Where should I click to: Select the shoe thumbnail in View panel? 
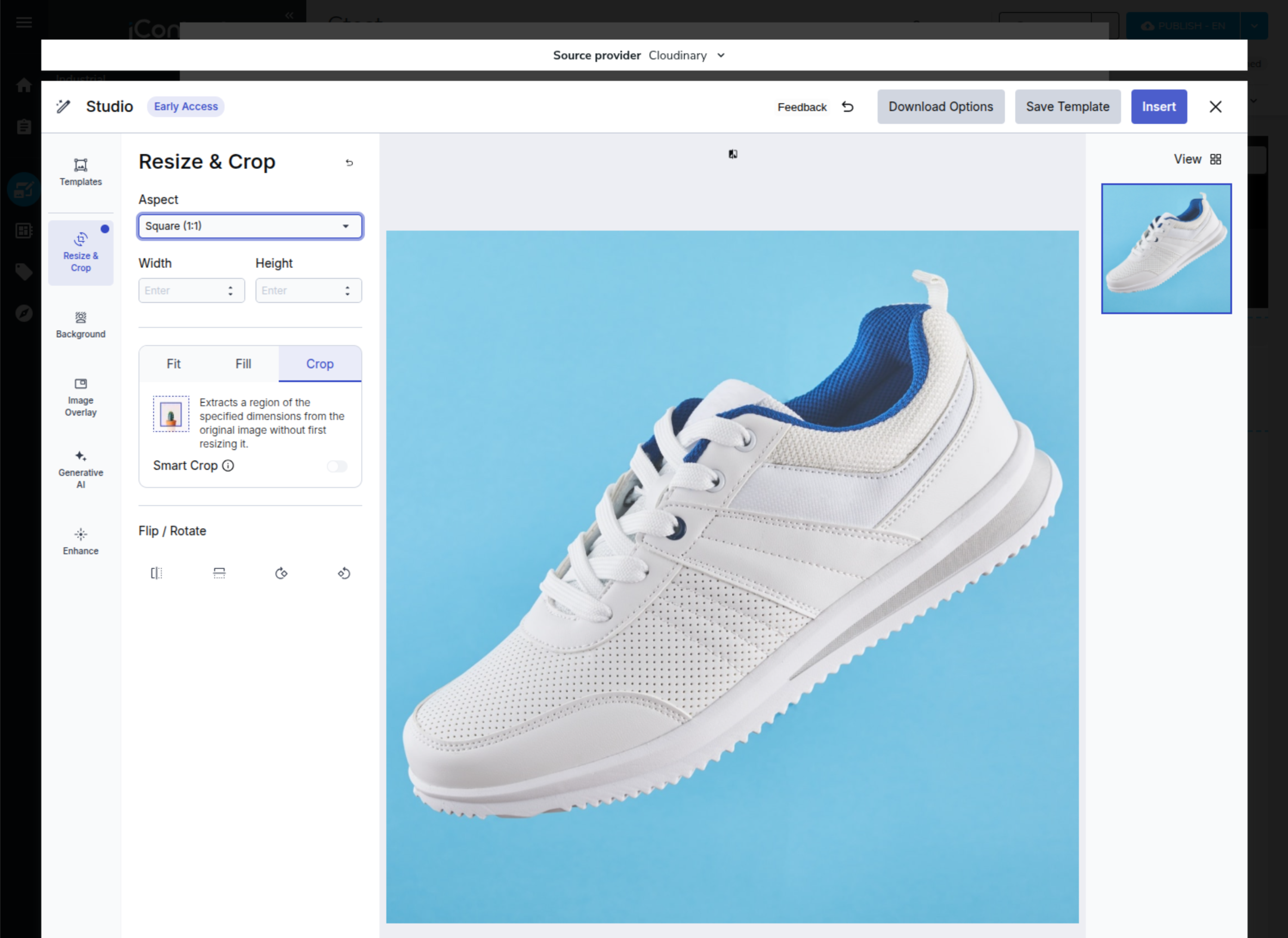click(x=1166, y=248)
